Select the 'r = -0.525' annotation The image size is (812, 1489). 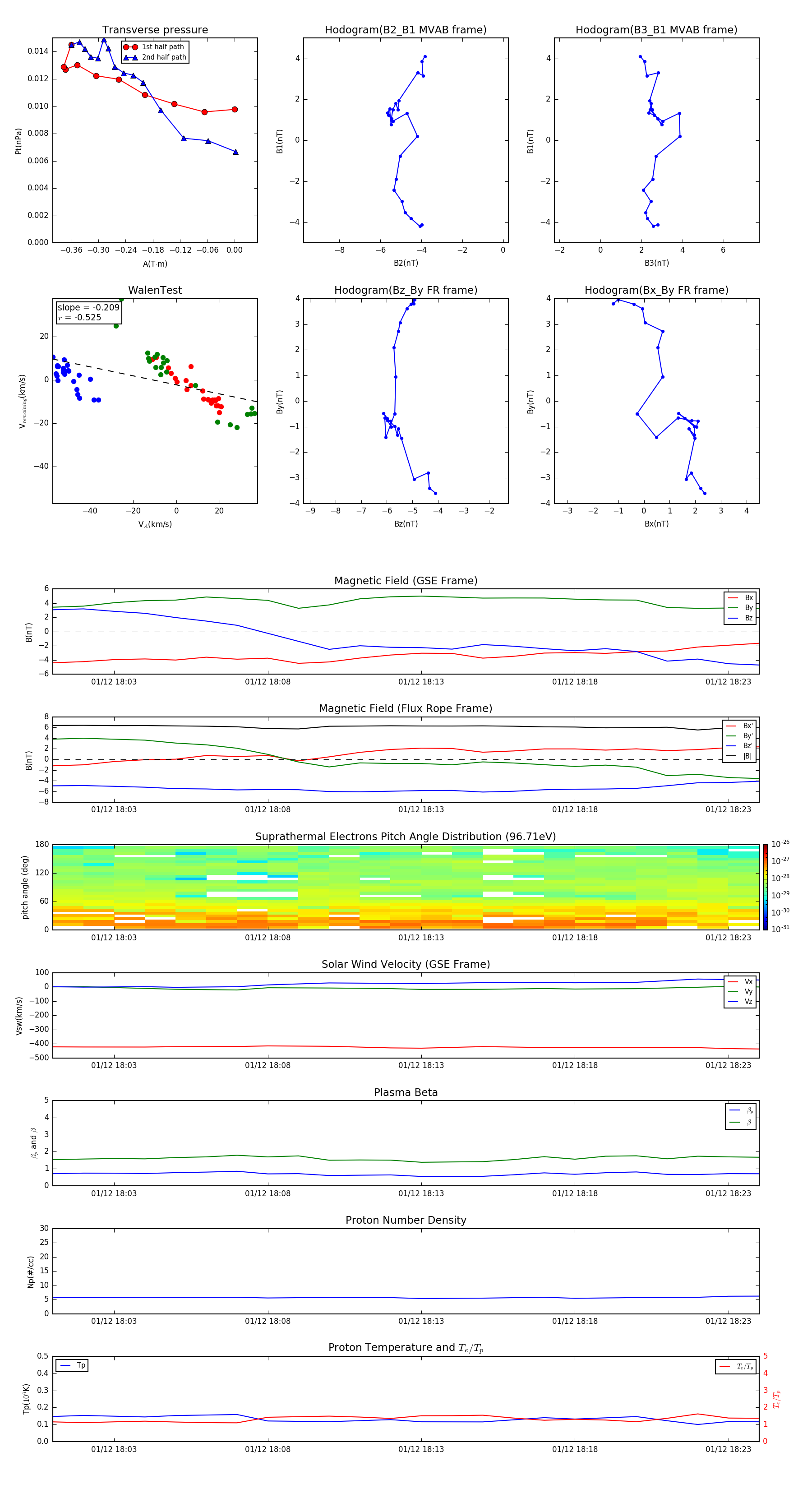(80, 317)
